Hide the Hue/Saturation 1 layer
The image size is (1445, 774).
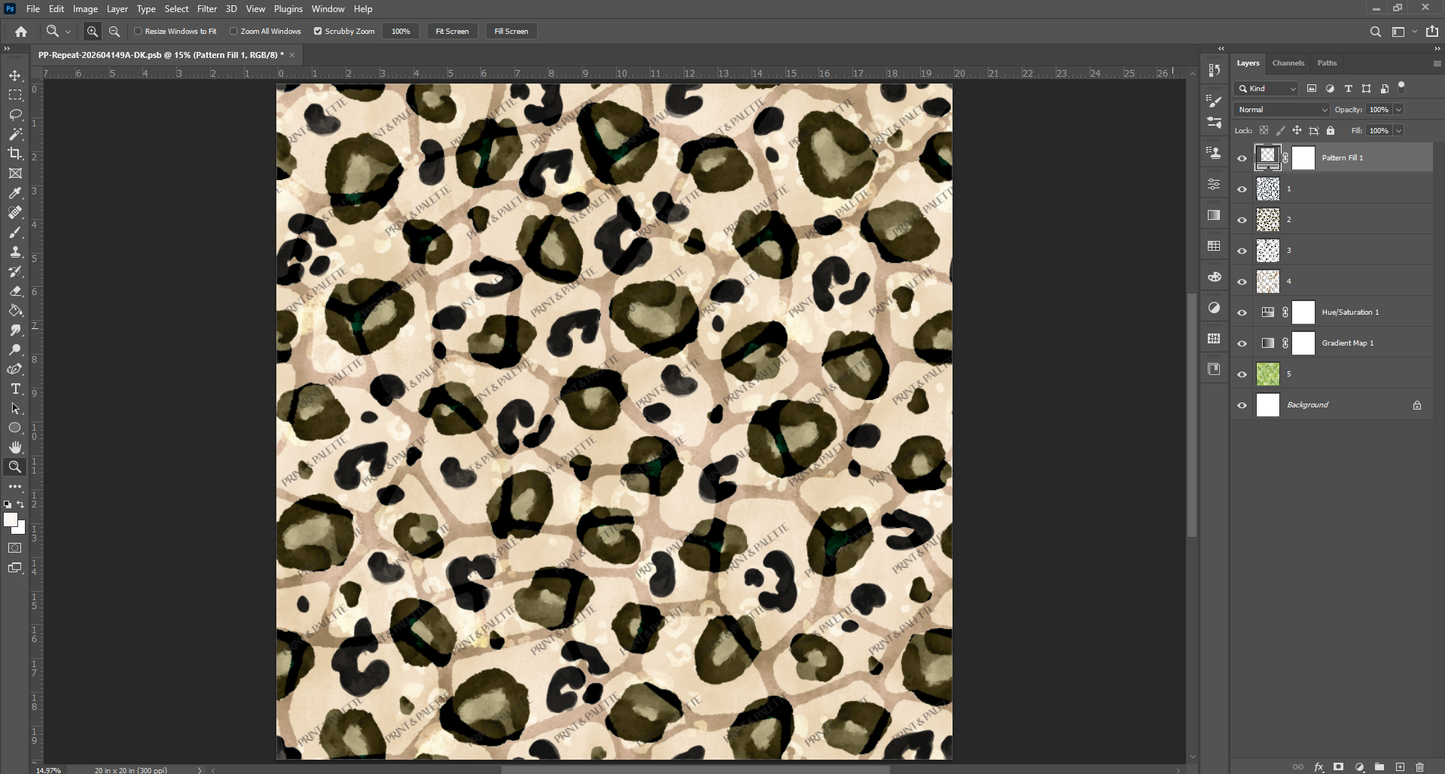(x=1242, y=312)
